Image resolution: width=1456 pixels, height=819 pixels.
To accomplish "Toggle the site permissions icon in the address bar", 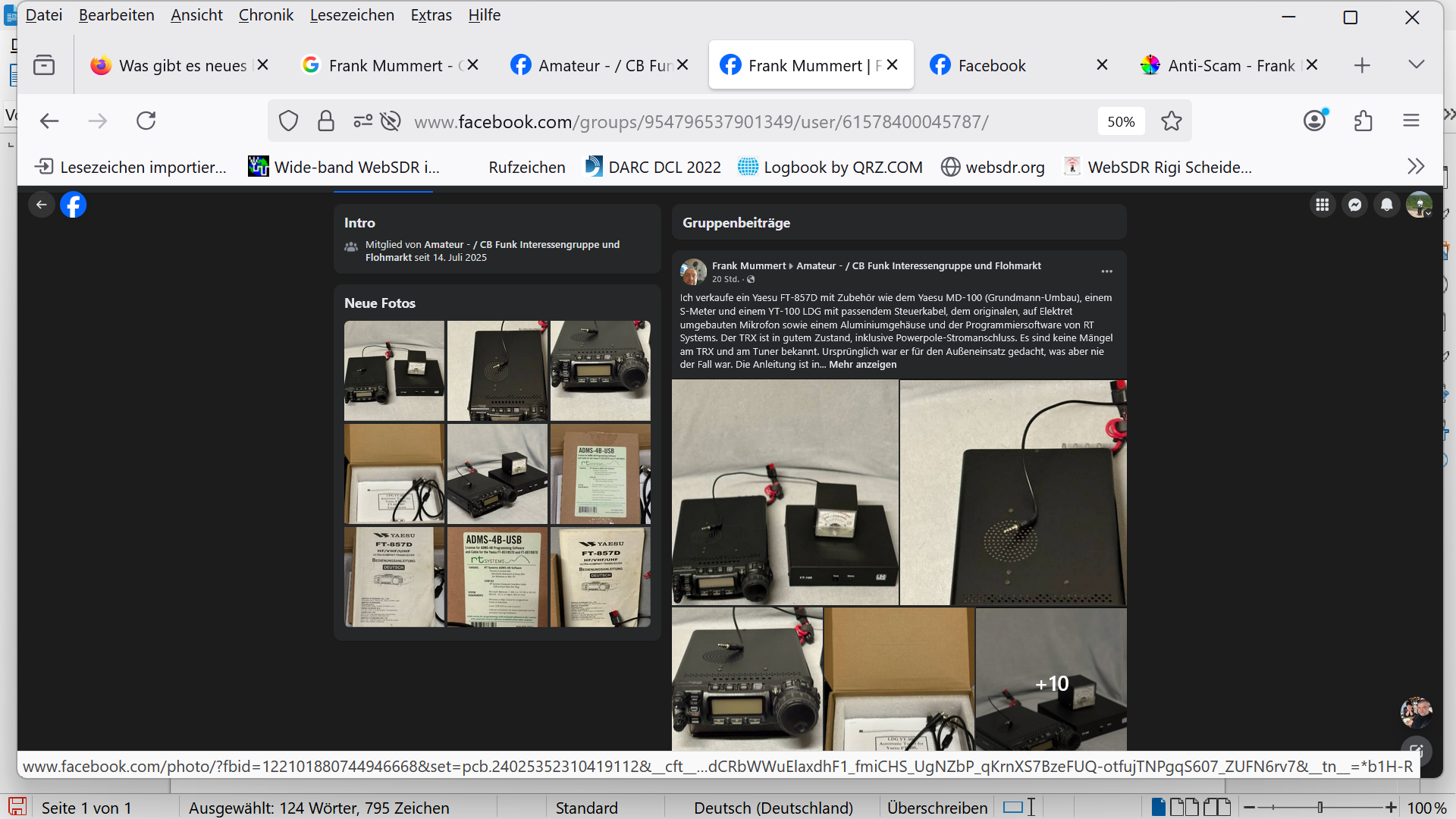I will (362, 121).
